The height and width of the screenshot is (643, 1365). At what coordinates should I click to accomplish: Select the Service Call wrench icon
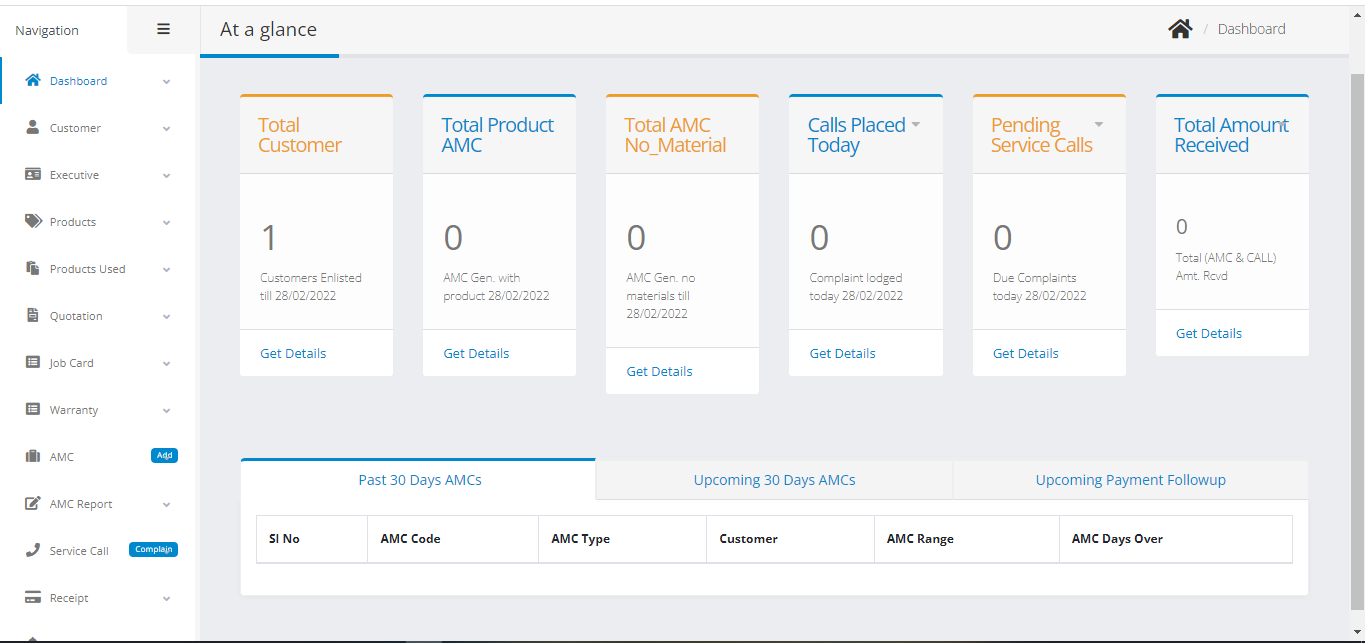click(x=31, y=549)
